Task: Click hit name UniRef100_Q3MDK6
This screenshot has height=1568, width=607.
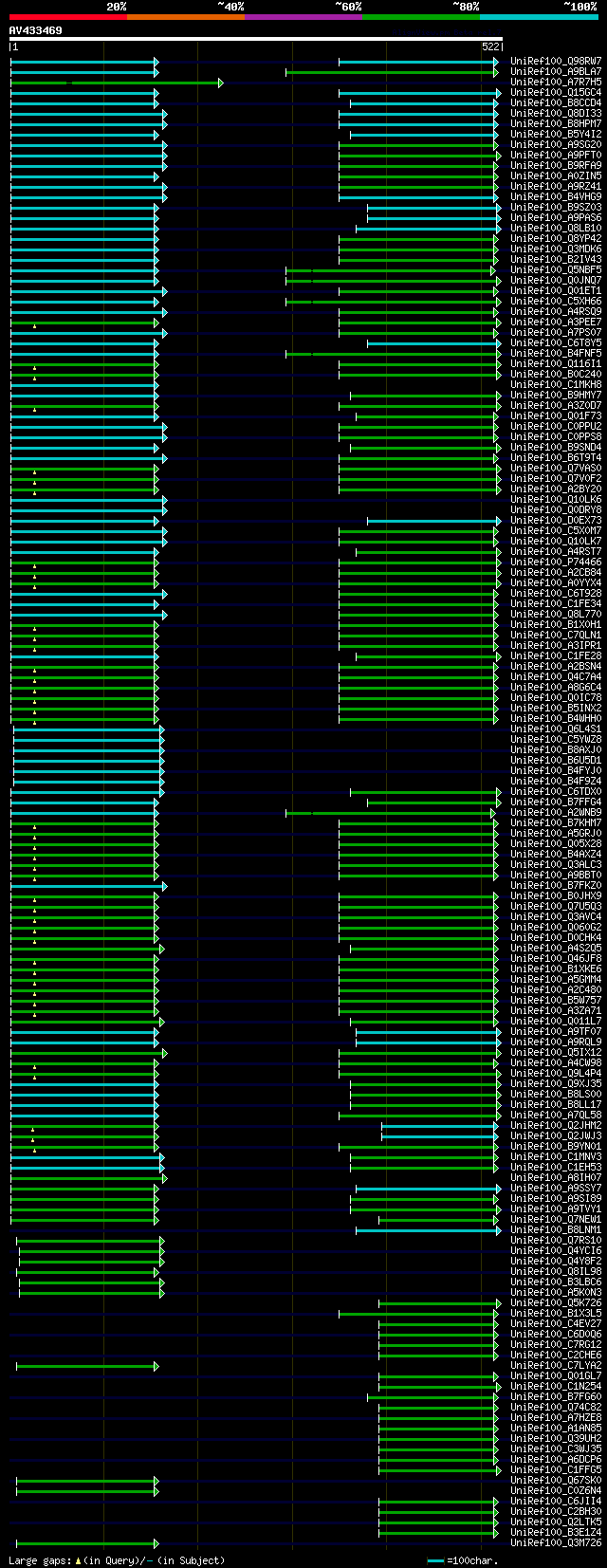Action: (x=556, y=249)
